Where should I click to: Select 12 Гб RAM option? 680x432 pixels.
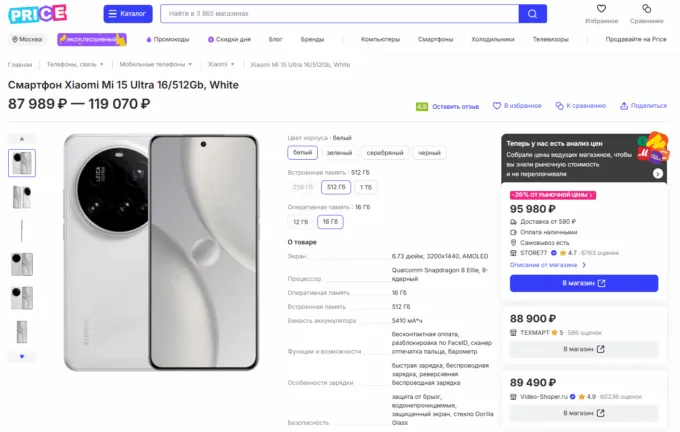point(300,221)
